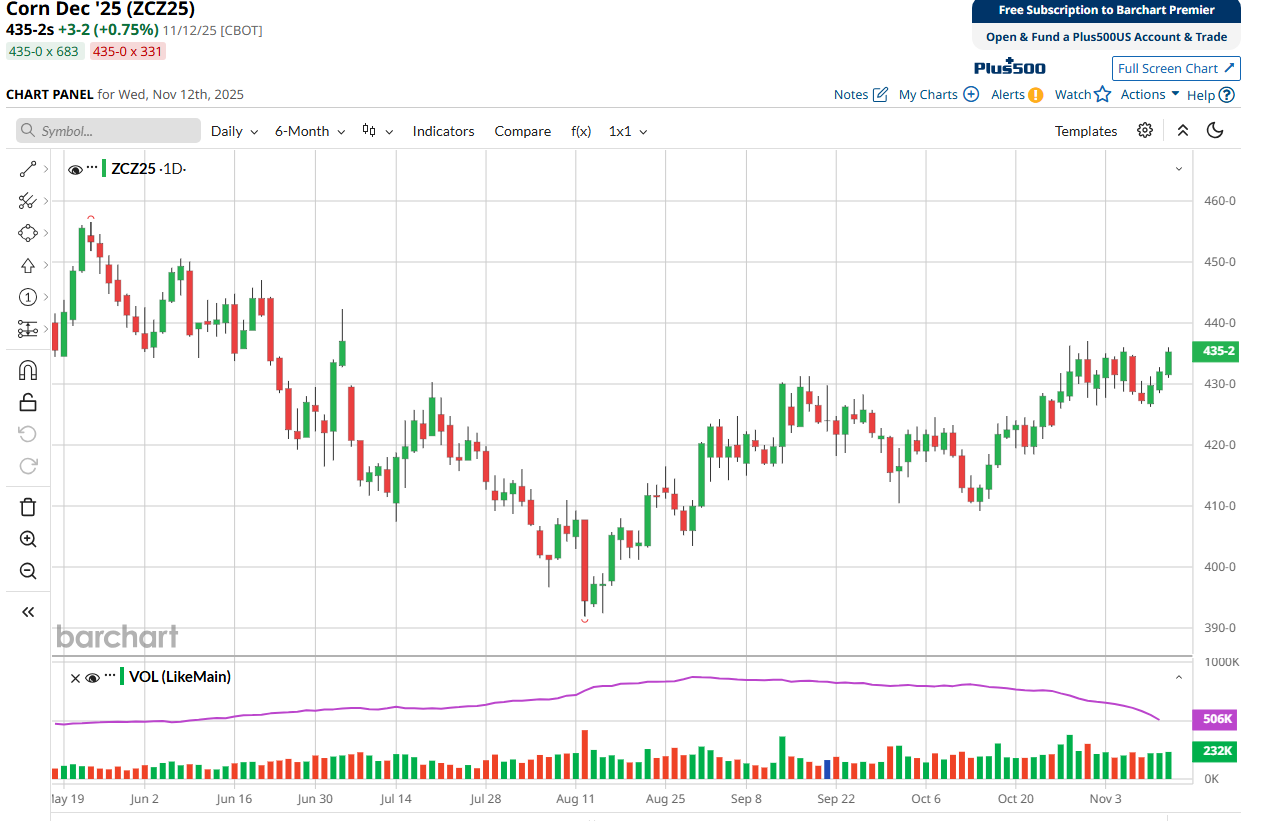
Task: Toggle visibility of the VOL indicator
Action: pyautogui.click(x=93, y=677)
